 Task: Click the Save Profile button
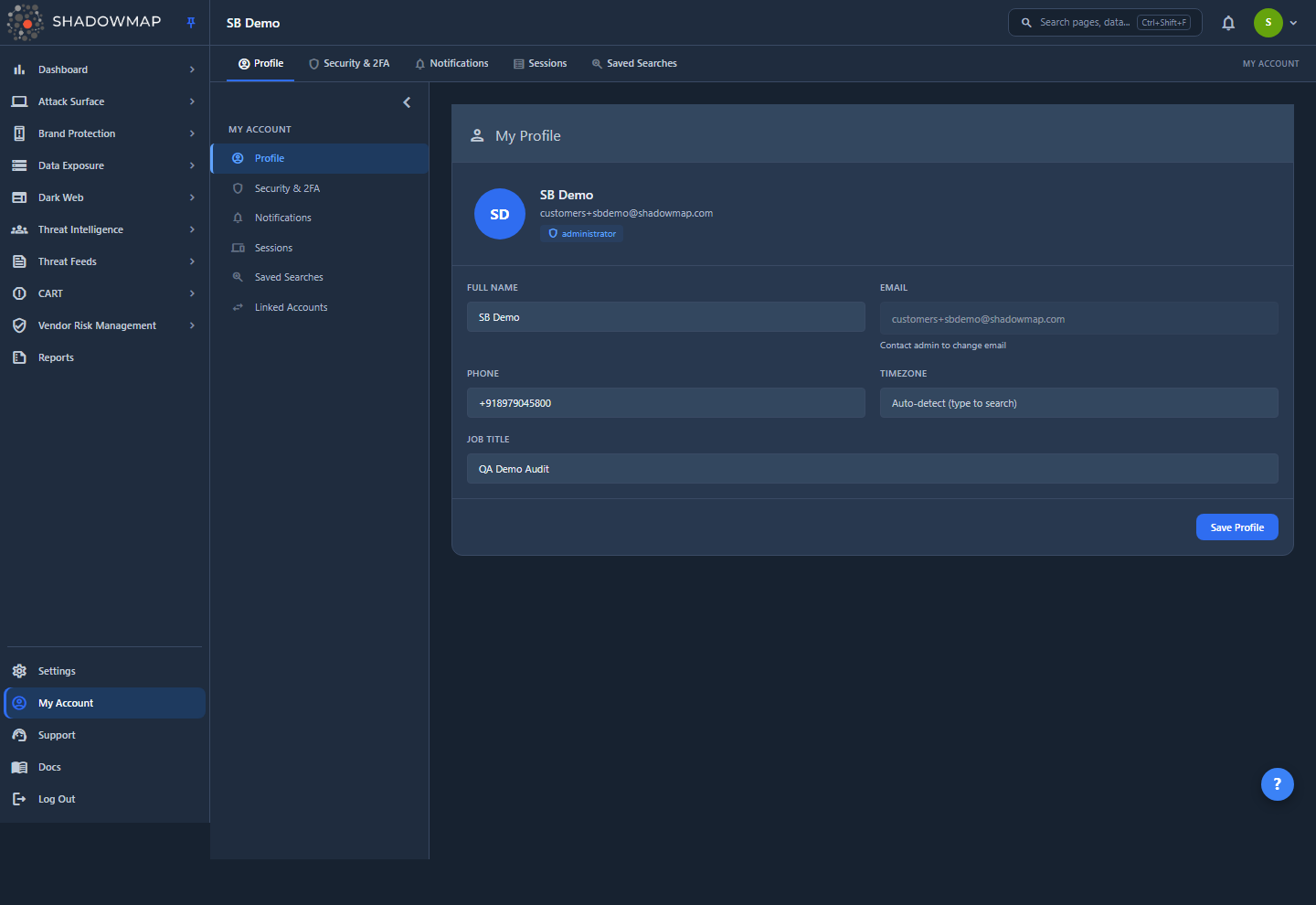pos(1237,527)
